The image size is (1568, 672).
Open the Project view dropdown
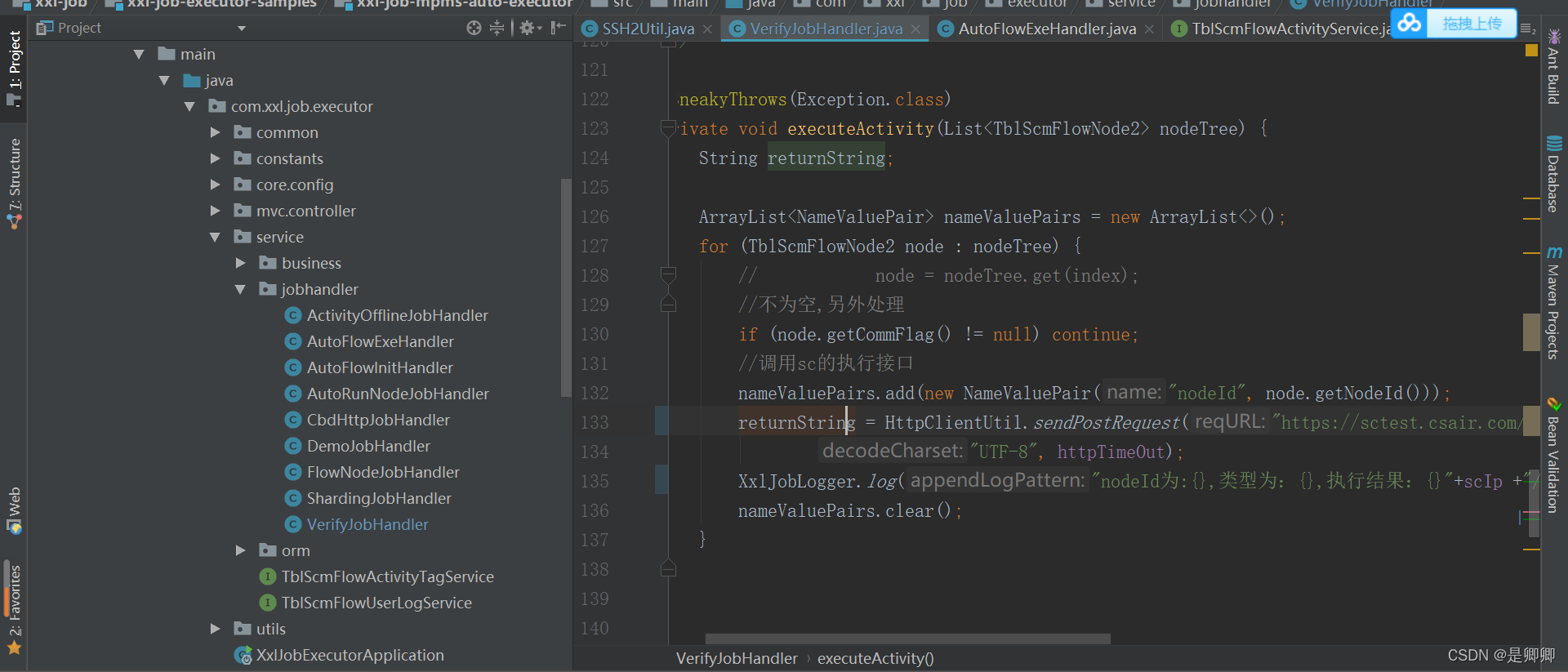point(241,29)
